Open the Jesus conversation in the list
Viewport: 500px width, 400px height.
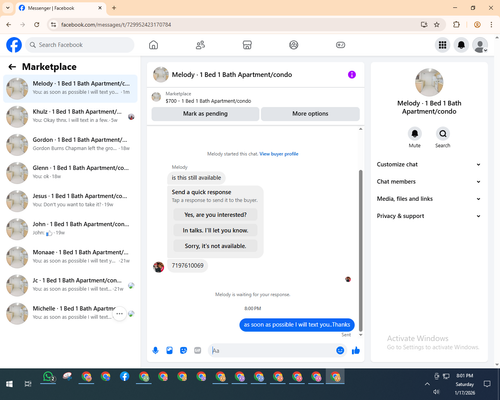pyautogui.click(x=70, y=201)
